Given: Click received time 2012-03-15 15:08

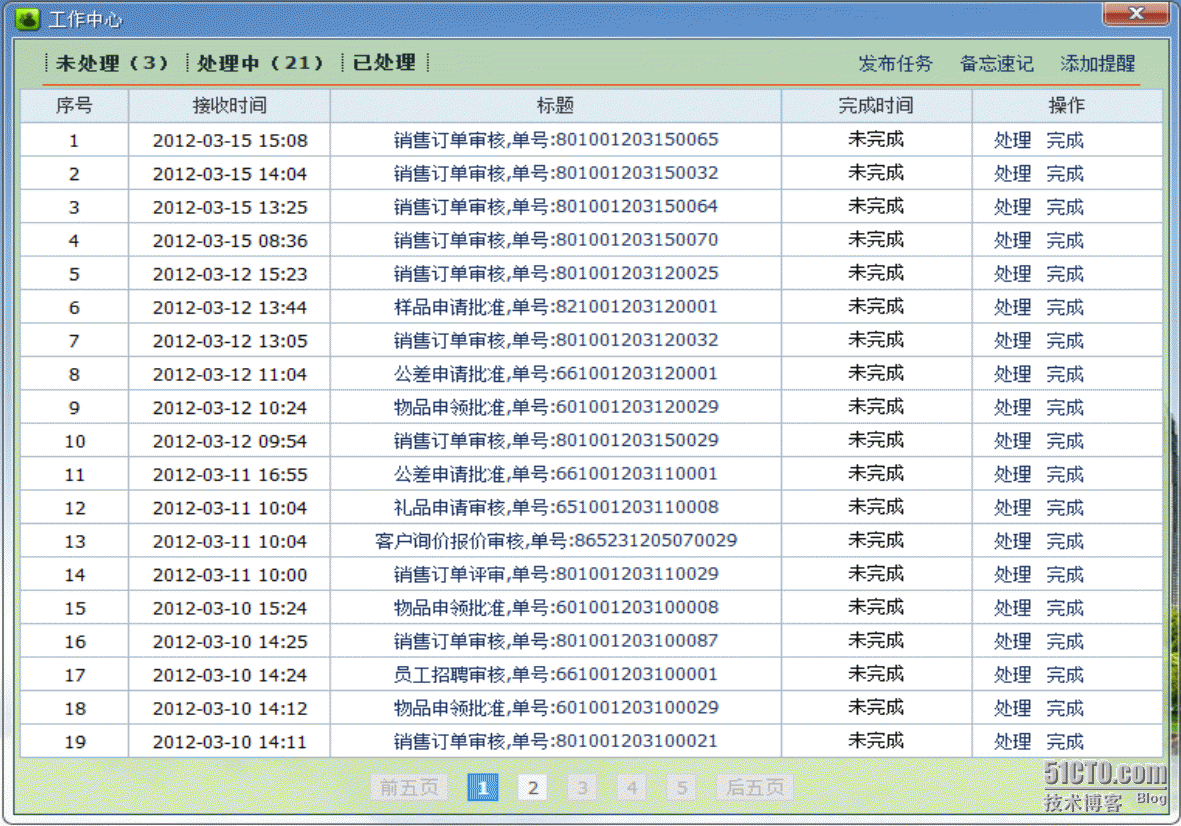Looking at the screenshot, I should click(230, 141).
